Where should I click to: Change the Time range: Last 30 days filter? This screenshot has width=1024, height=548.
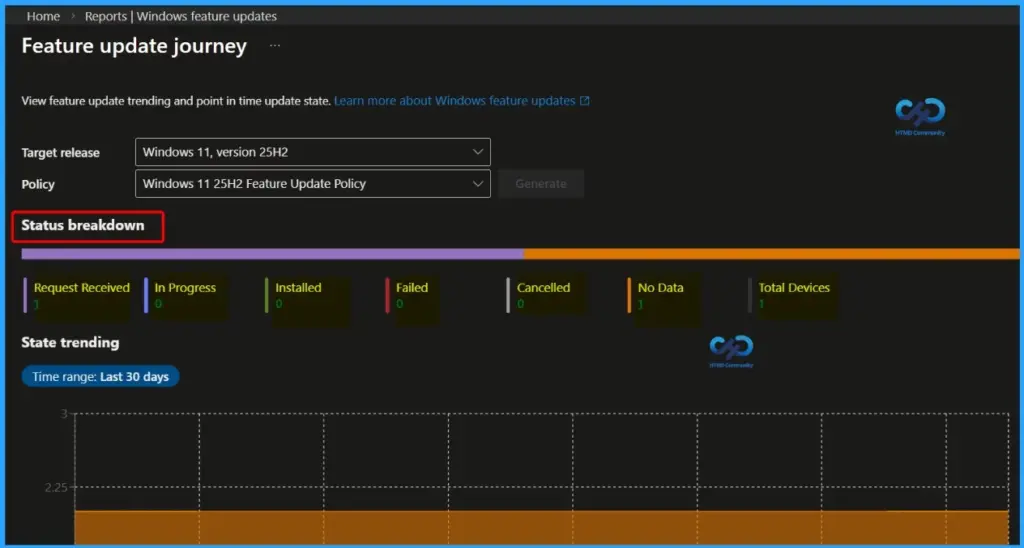(x=101, y=377)
